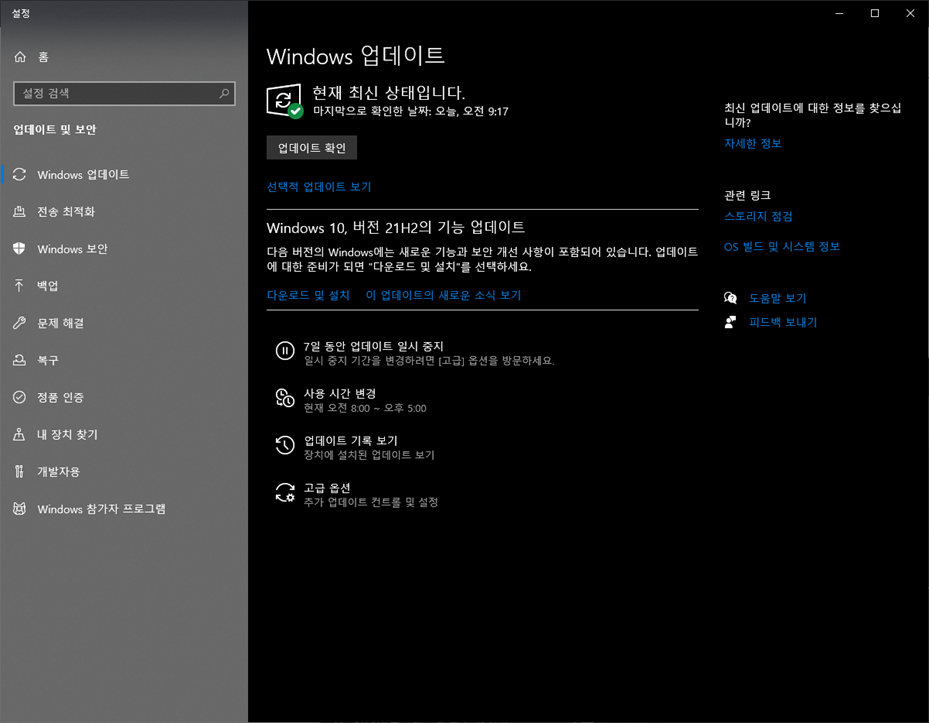Screen dimensions: 929x723
Task: Click the 다운로드 및 설치 link
Action: pos(308,295)
